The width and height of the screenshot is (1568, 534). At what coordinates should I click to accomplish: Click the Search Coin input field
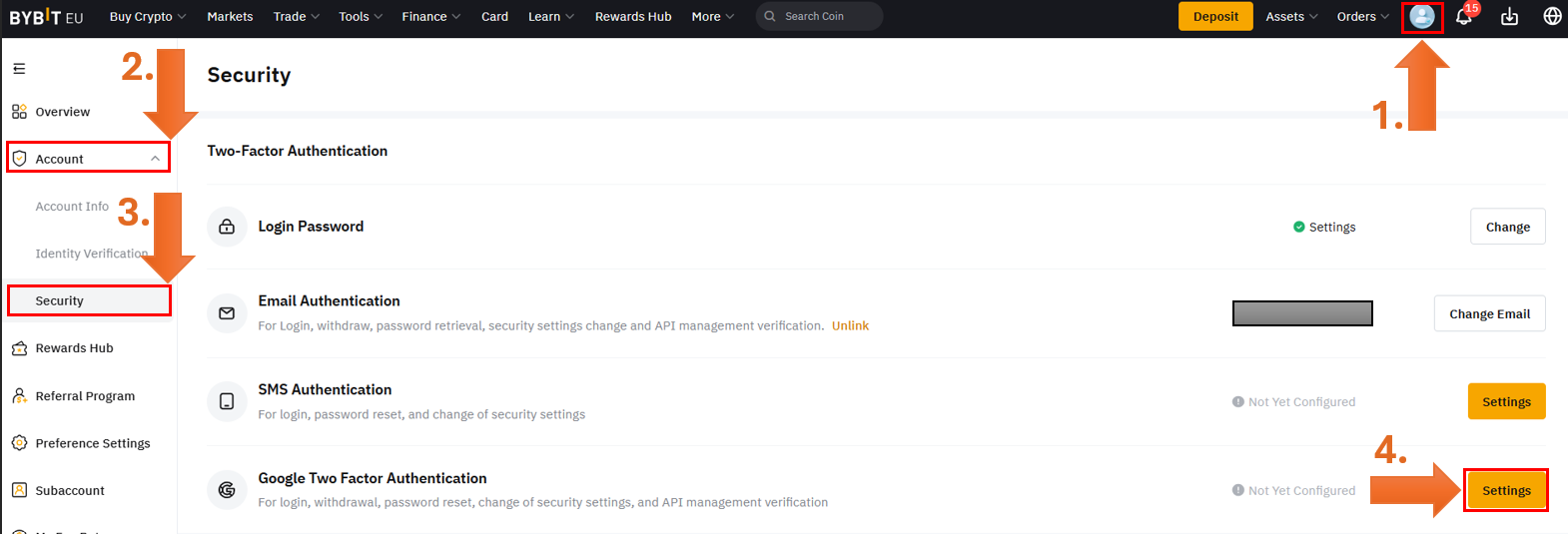(824, 17)
